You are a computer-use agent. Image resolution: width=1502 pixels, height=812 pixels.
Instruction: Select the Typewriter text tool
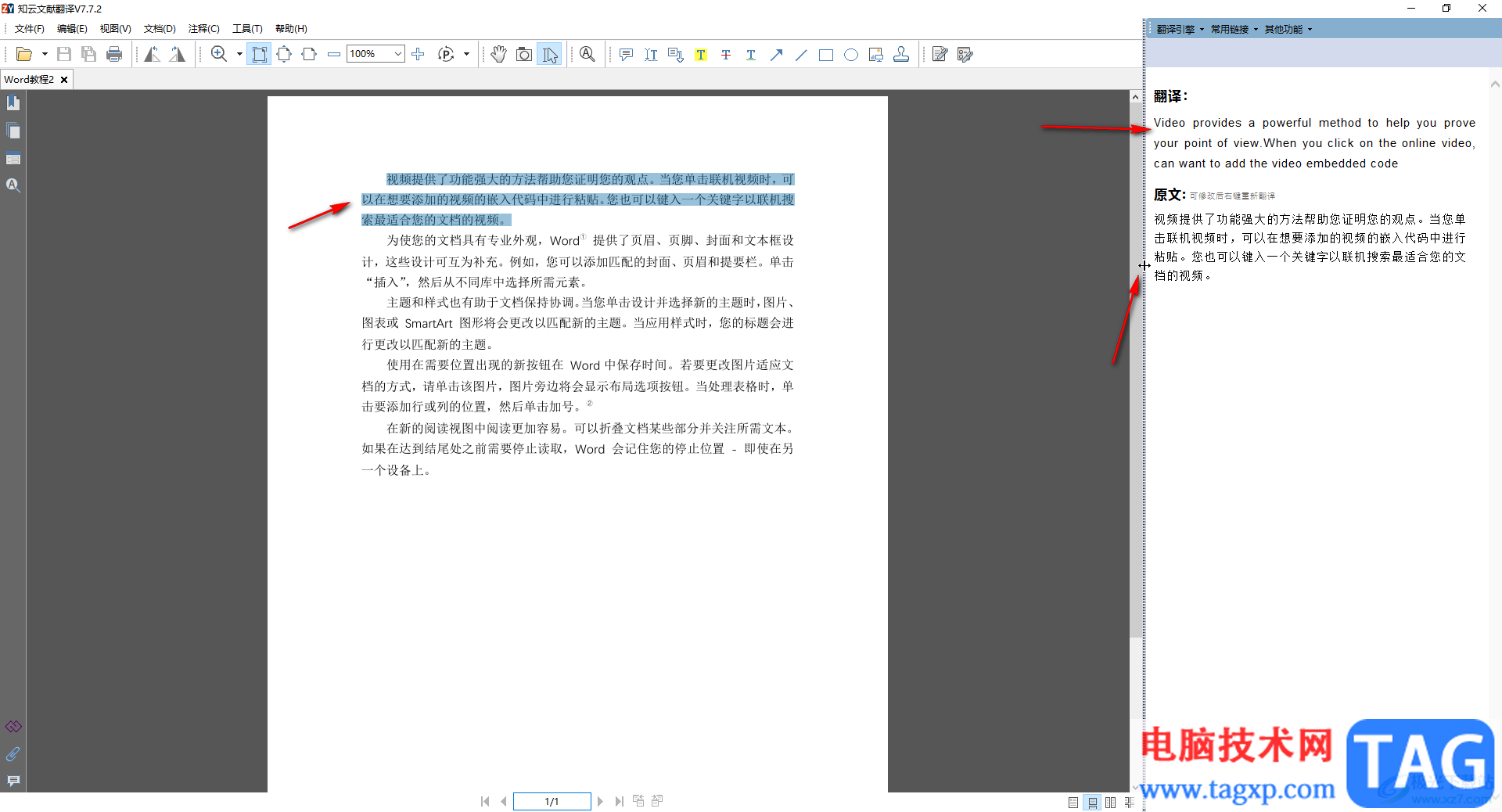(651, 54)
